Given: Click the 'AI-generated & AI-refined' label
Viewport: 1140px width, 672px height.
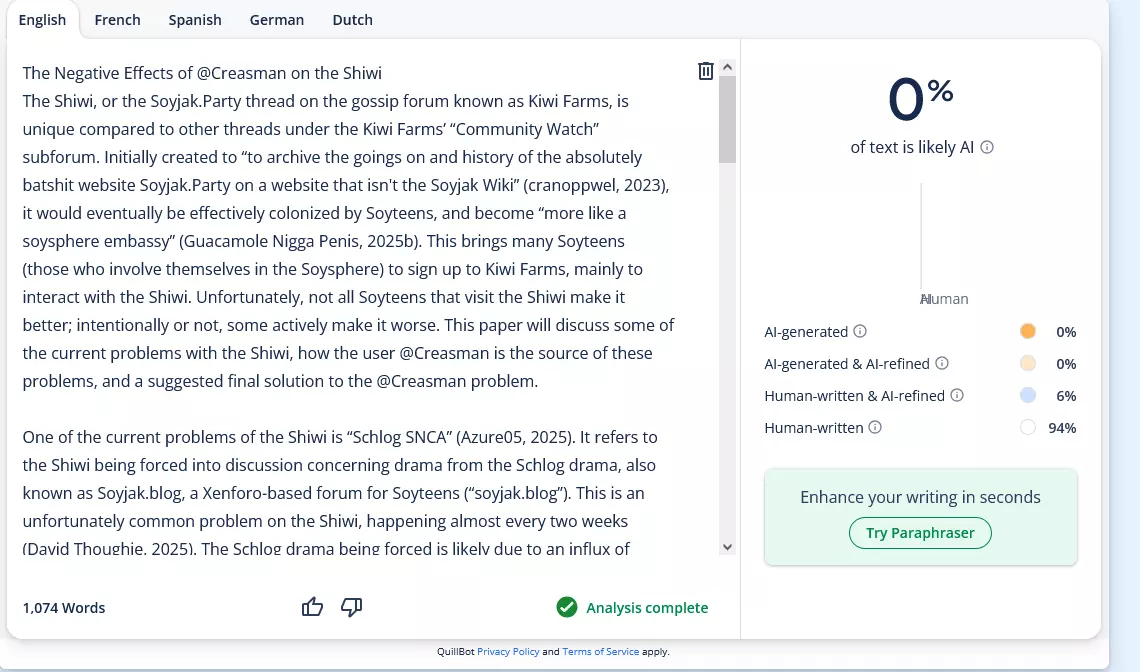Looking at the screenshot, I should [x=847, y=364].
